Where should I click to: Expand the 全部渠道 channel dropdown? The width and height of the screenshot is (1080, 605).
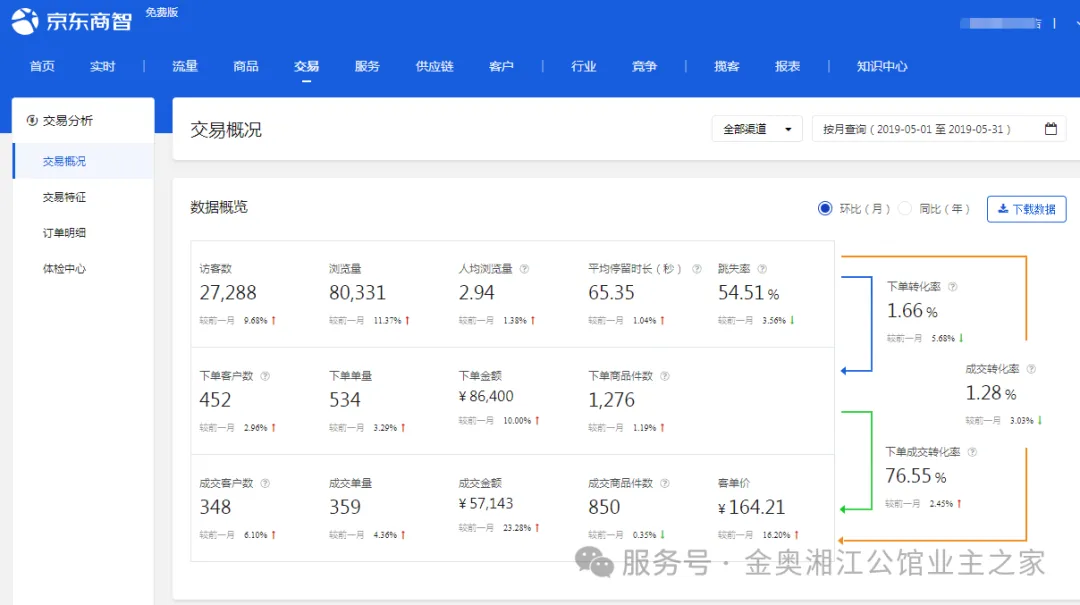pos(756,129)
